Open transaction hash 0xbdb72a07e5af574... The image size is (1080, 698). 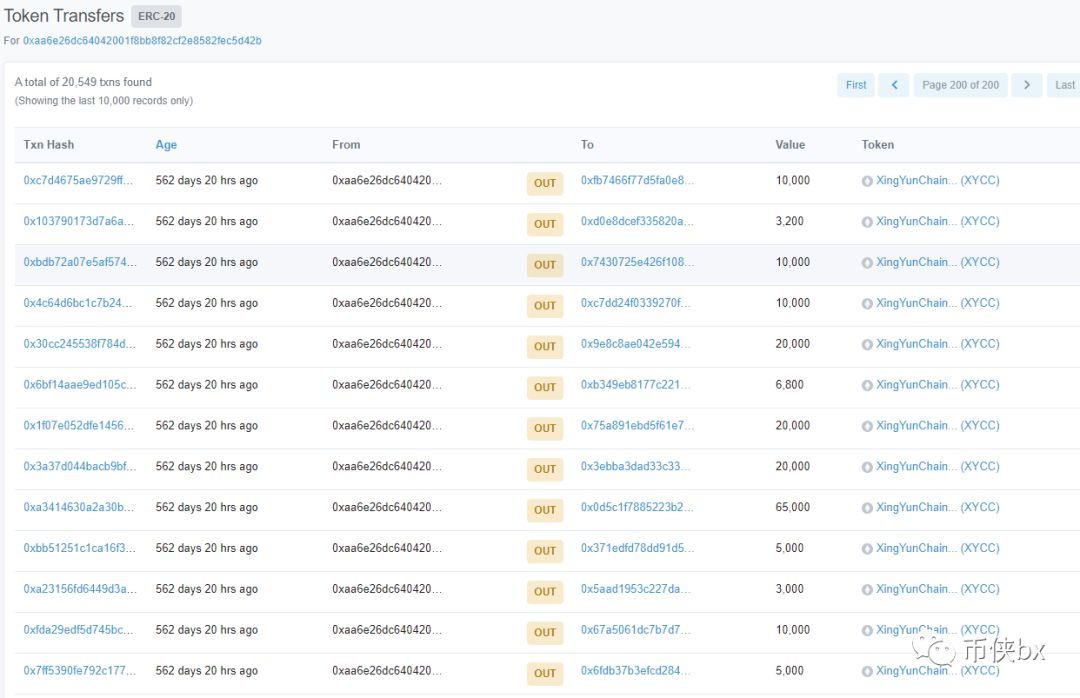click(80, 262)
